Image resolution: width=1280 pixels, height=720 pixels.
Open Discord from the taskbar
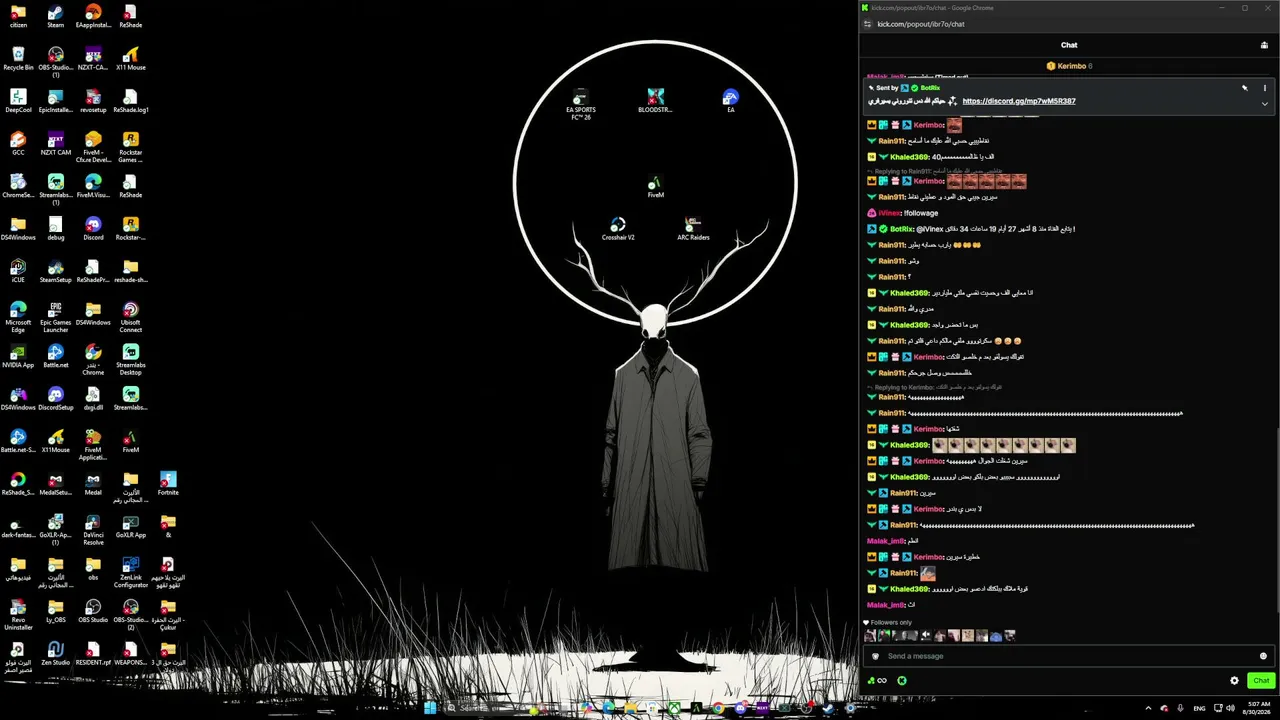click(x=740, y=708)
